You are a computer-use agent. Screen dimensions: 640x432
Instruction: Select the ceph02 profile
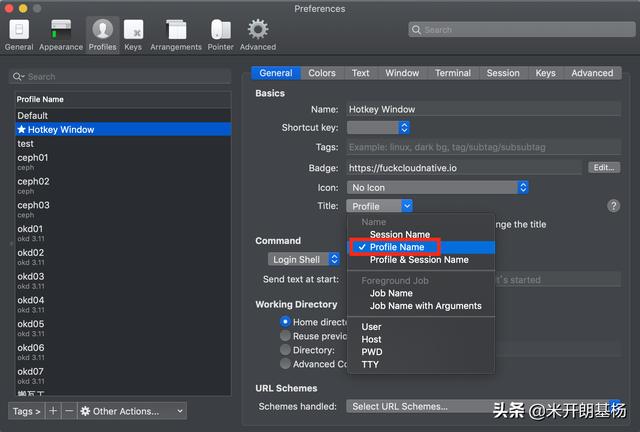(123, 185)
